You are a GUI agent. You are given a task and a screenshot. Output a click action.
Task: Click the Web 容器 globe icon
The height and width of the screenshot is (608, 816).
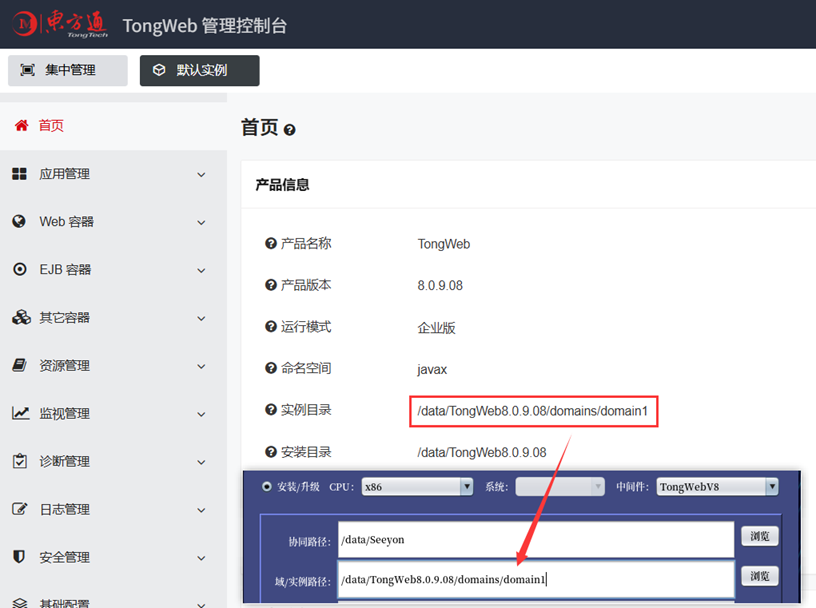click(19, 222)
